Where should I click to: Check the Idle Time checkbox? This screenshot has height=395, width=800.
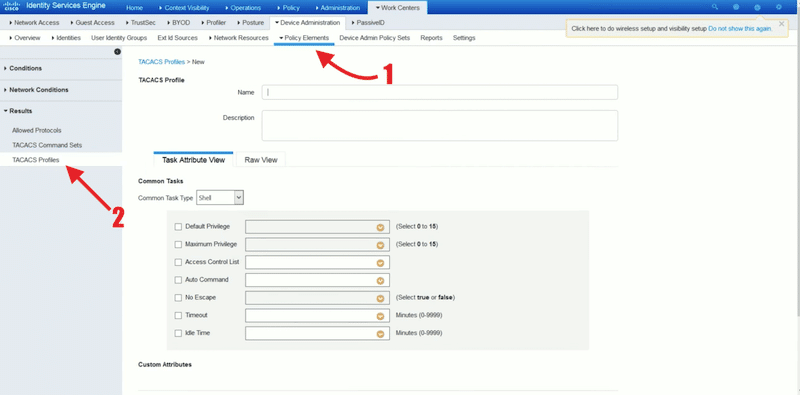pos(178,333)
